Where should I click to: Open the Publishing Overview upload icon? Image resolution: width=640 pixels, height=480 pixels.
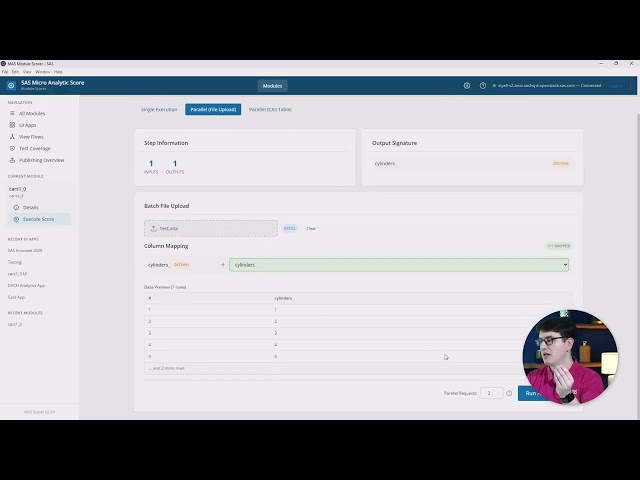[x=12, y=160]
